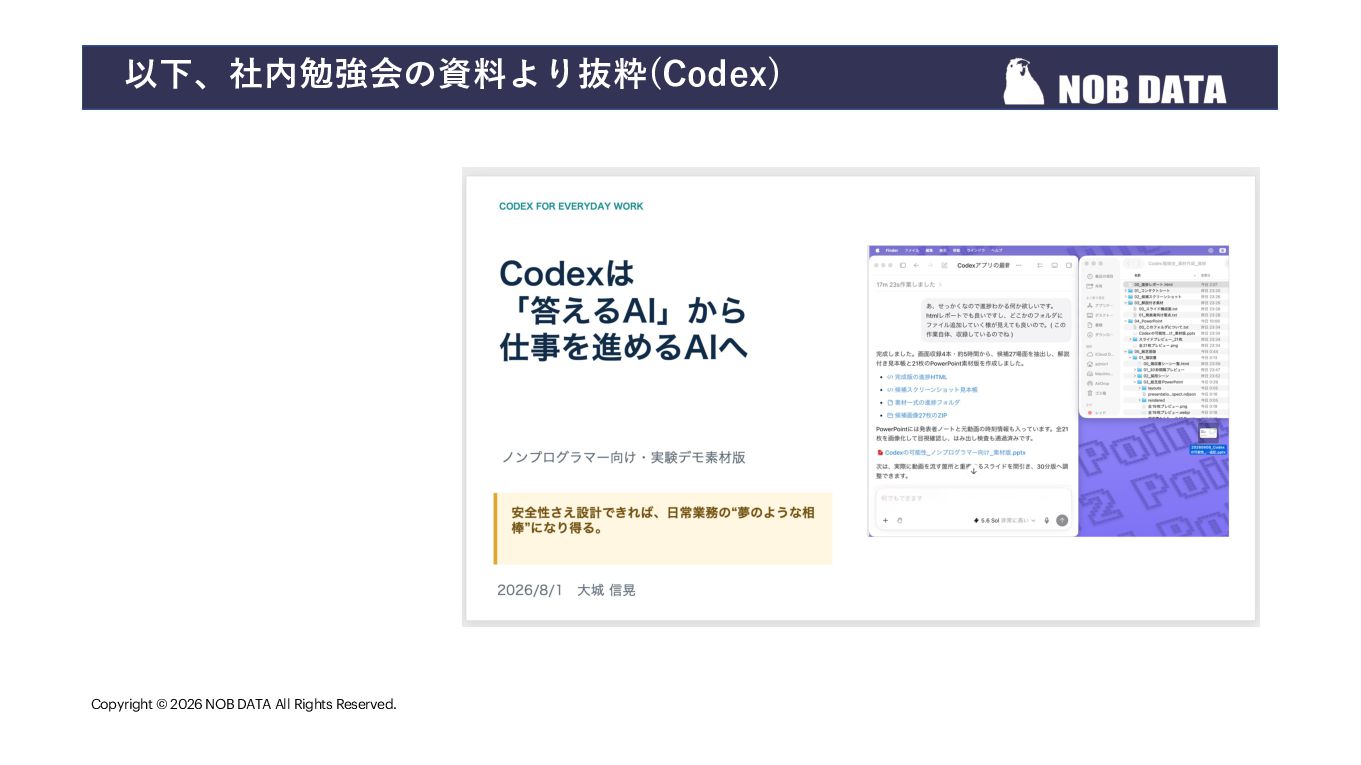Open the Finder menu in the menu bar
Image resolution: width=1361 pixels, height=765 pixels.
890,249
